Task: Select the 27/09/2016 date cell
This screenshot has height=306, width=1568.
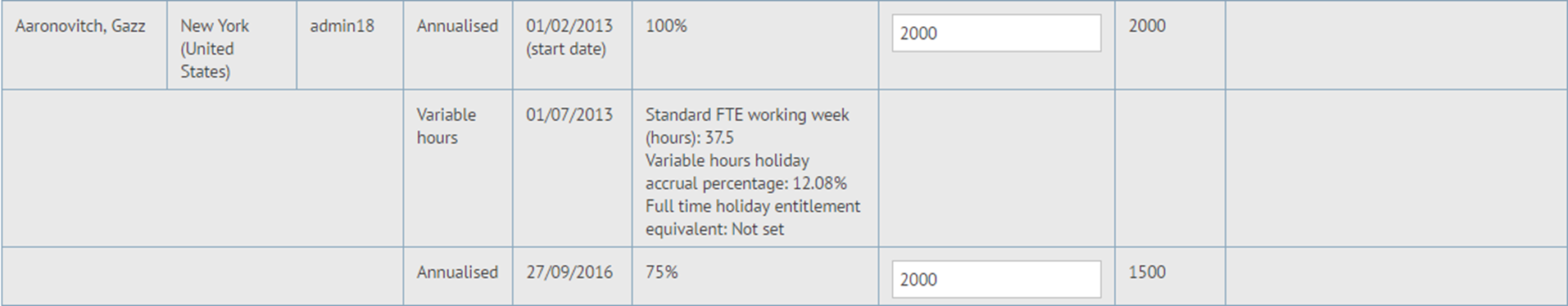Action: tap(572, 277)
